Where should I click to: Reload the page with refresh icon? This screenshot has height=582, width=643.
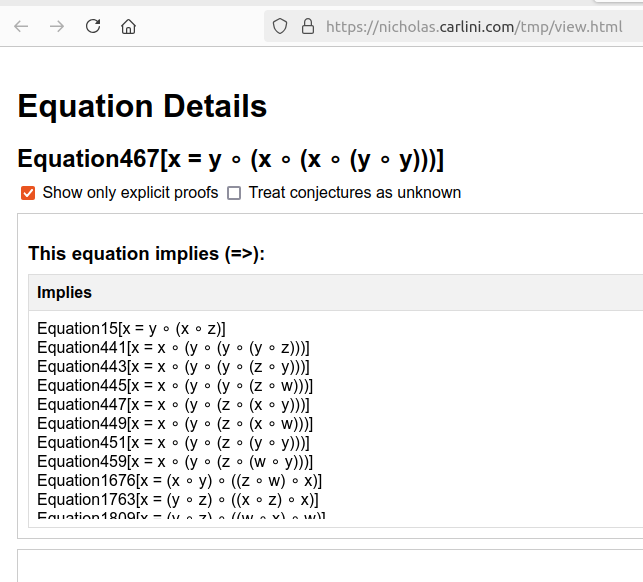pos(93,26)
